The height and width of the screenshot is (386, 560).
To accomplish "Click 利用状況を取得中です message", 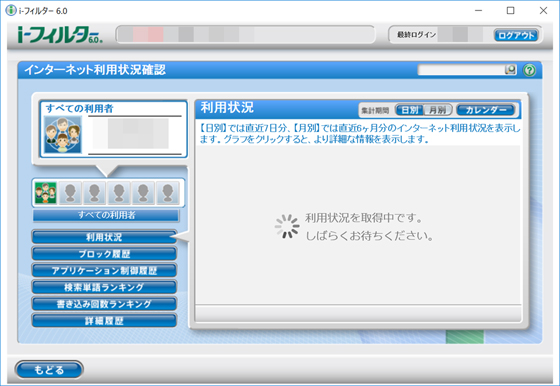I will pos(364,218).
